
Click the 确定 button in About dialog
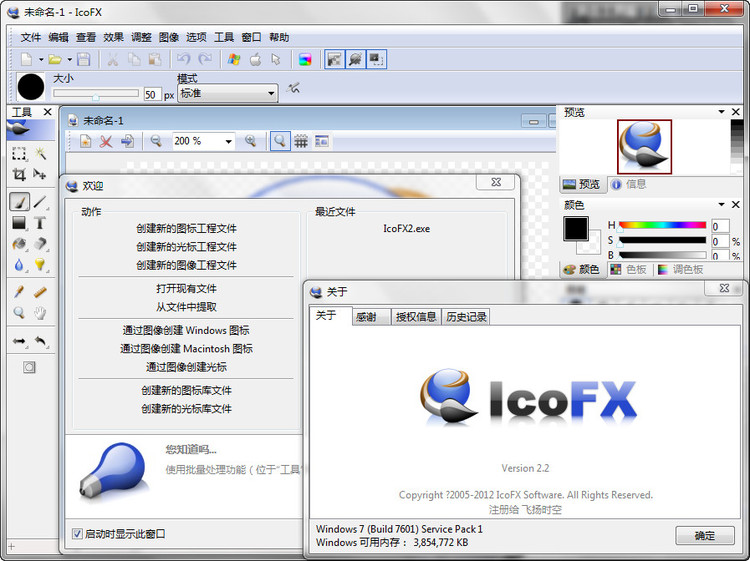pos(705,535)
